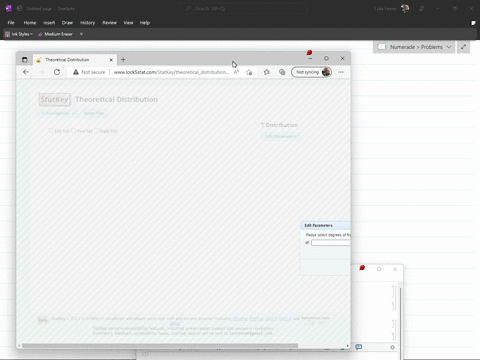Click the Not secure warning badge

point(89,72)
